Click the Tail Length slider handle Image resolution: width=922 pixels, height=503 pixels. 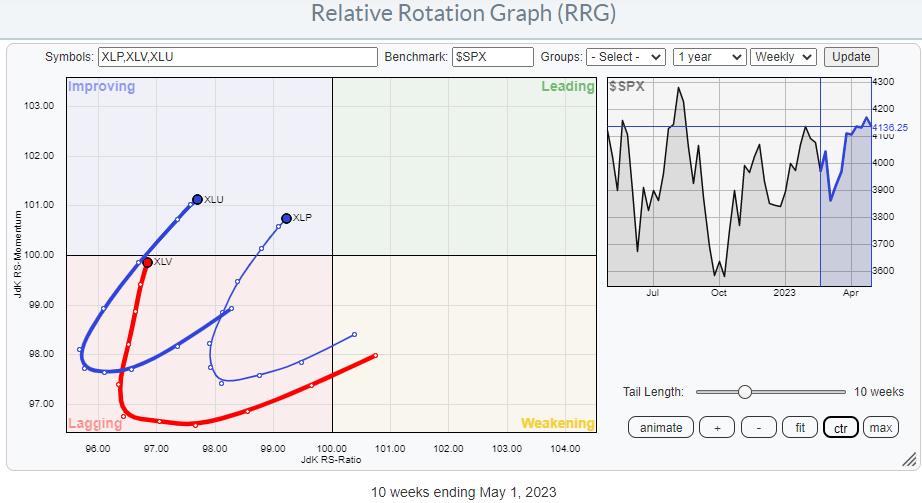744,392
